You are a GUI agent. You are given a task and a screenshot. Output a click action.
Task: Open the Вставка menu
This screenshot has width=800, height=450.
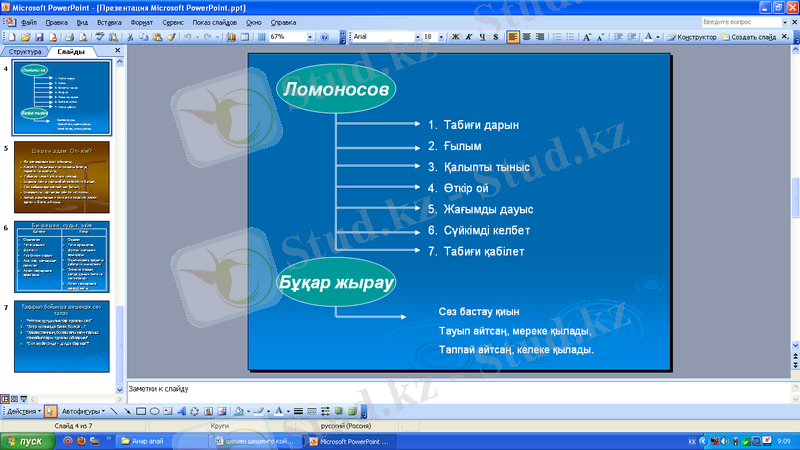coord(111,20)
